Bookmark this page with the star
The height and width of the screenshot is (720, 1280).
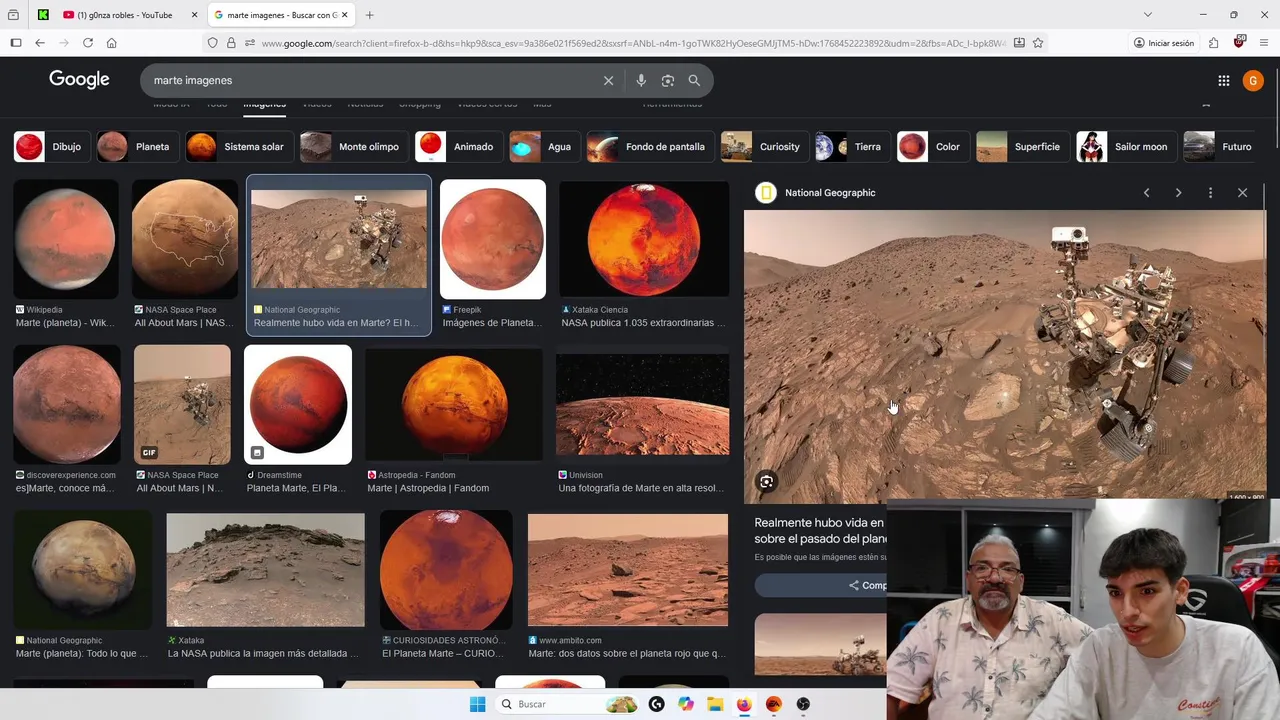click(1038, 43)
